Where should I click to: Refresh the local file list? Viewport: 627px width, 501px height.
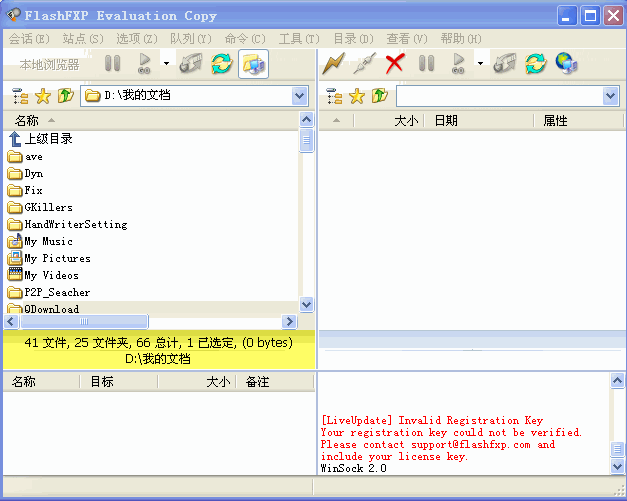pyautogui.click(x=222, y=64)
